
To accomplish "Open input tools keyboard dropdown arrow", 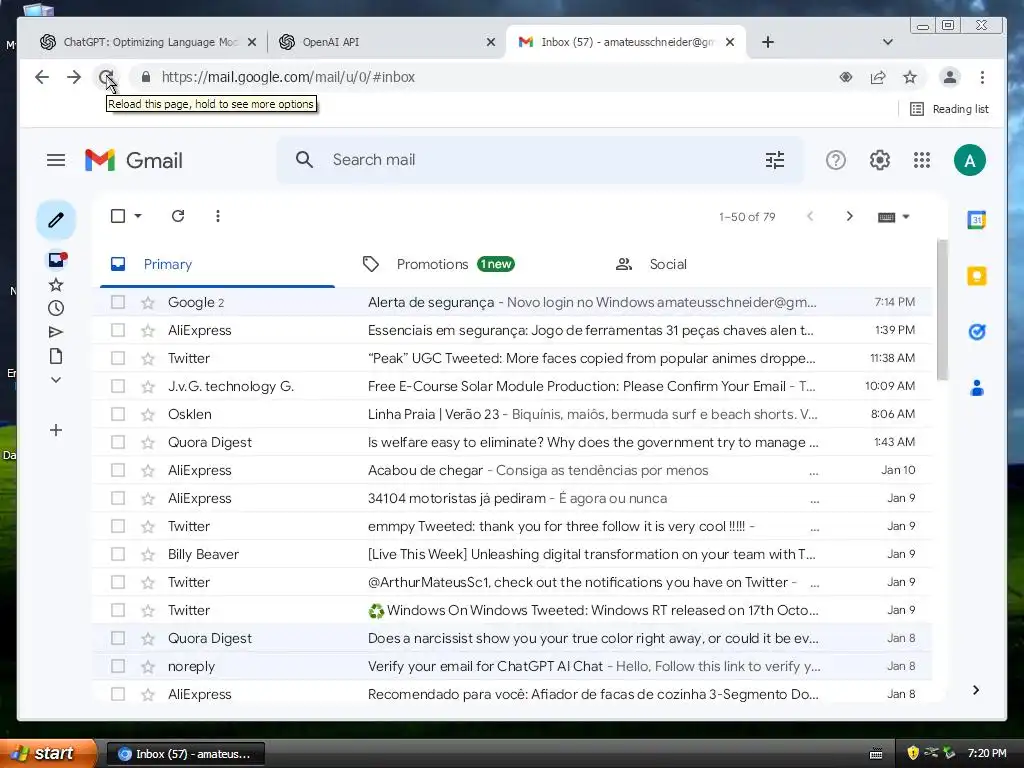I will click(906, 217).
